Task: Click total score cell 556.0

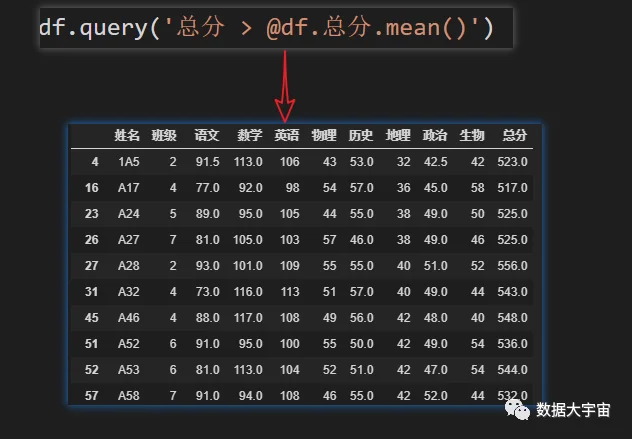Action: click(x=512, y=266)
